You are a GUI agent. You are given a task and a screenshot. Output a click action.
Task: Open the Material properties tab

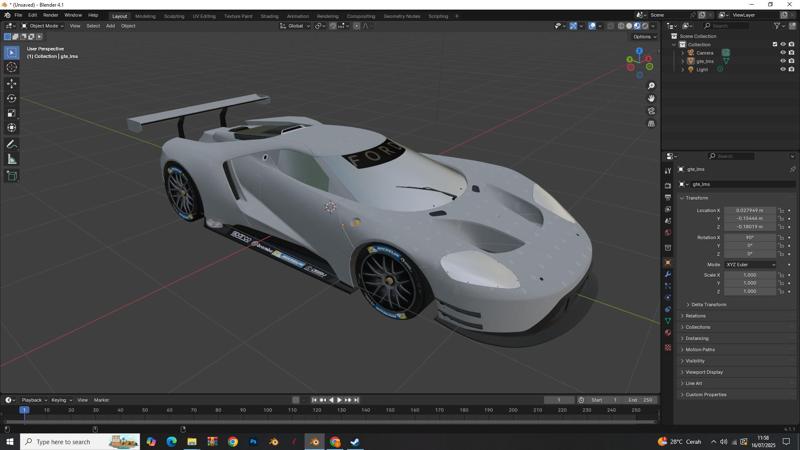(x=668, y=333)
